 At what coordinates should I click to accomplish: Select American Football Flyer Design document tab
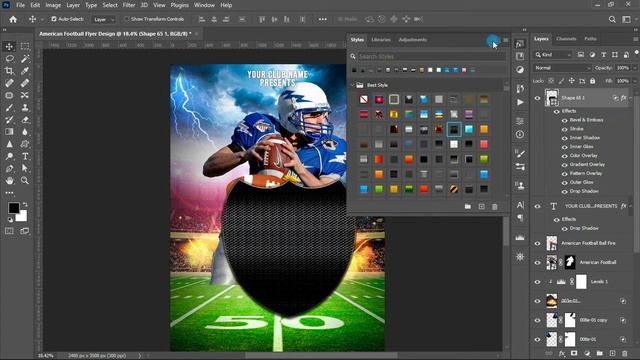pyautogui.click(x=115, y=34)
